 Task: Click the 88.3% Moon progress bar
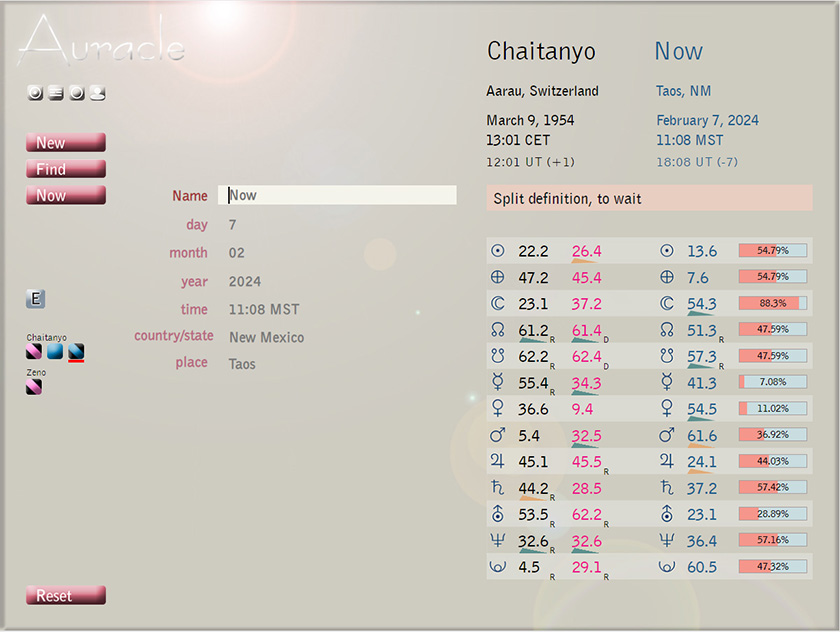tap(772, 303)
